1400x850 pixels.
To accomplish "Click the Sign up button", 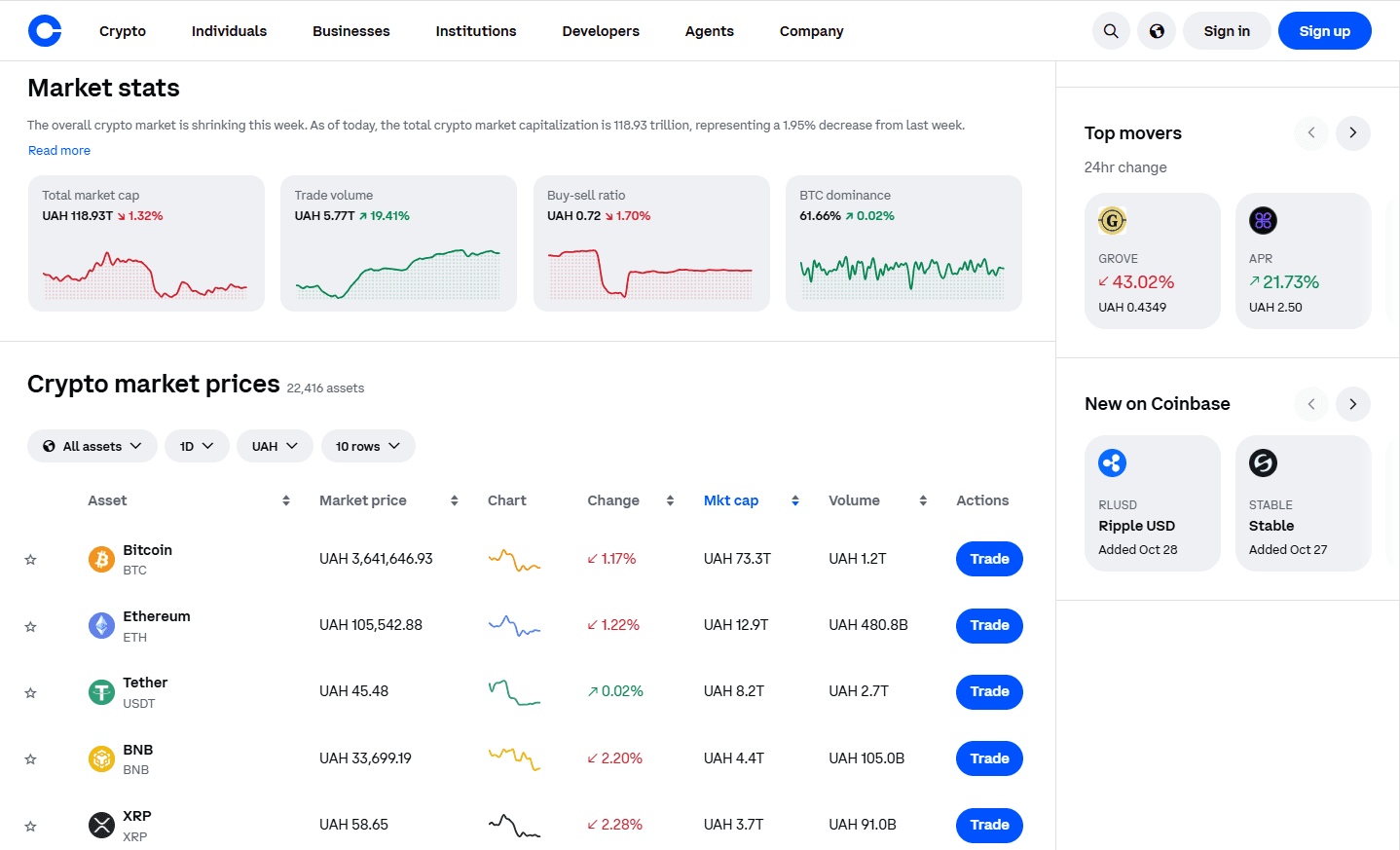I will tap(1325, 31).
